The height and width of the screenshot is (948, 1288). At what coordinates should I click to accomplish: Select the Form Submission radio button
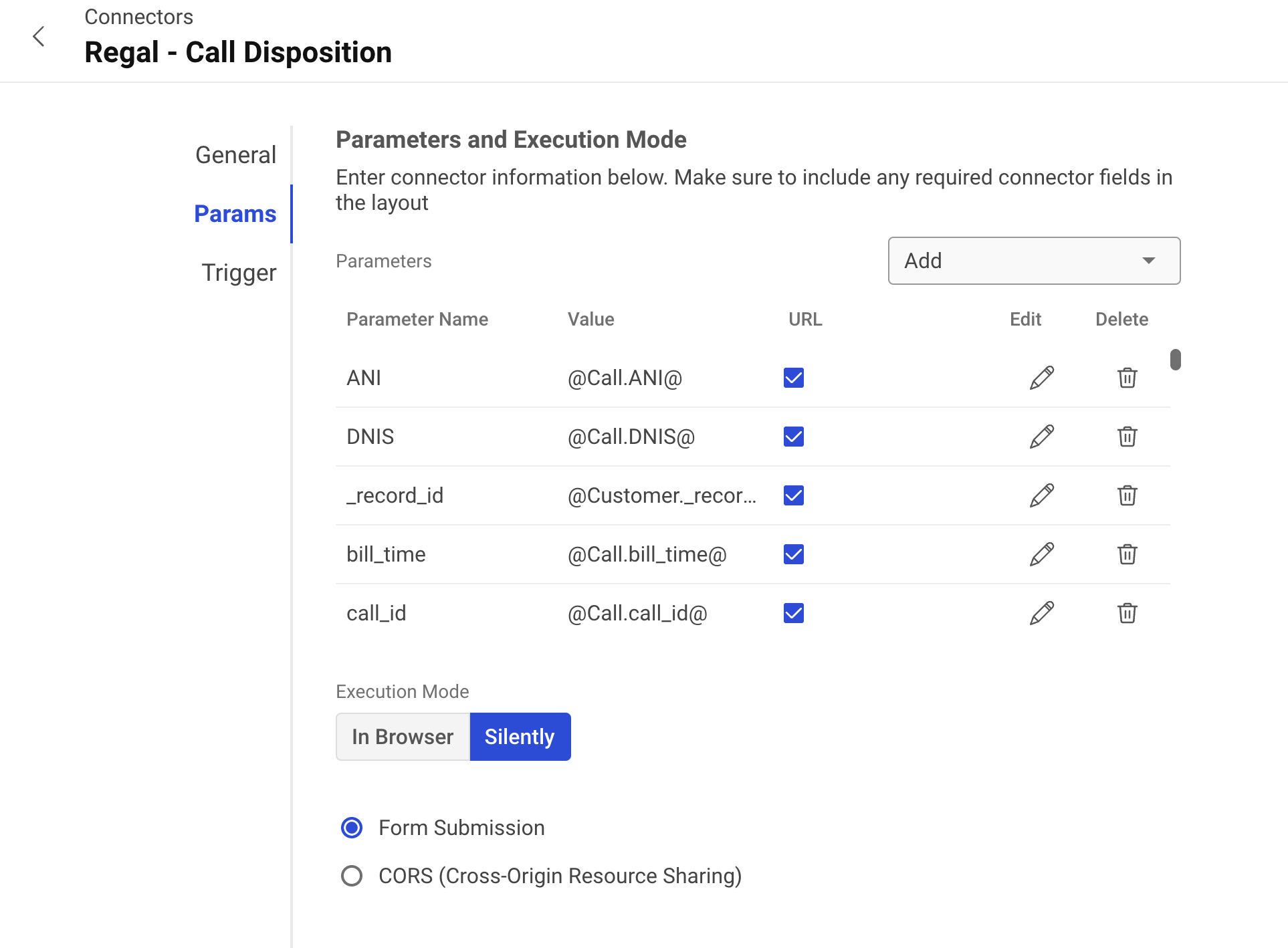(x=352, y=828)
